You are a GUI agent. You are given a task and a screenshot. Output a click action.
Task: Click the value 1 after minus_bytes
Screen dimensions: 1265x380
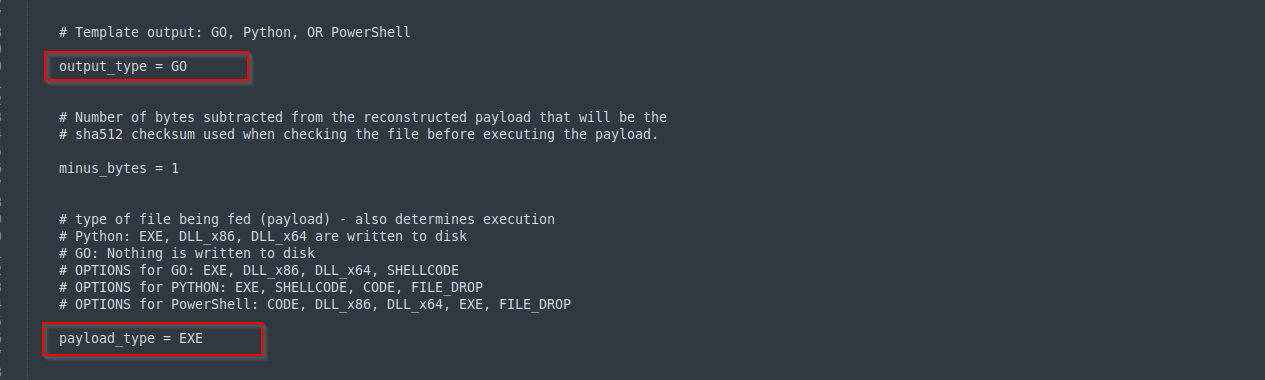pos(175,168)
